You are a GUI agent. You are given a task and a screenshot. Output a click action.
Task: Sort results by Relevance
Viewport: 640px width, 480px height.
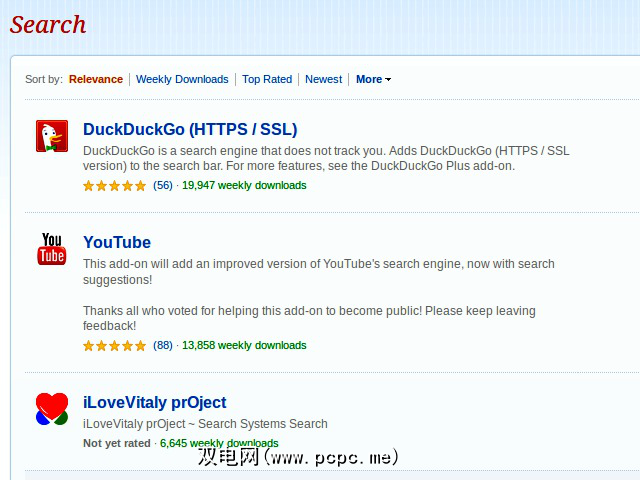click(x=96, y=79)
